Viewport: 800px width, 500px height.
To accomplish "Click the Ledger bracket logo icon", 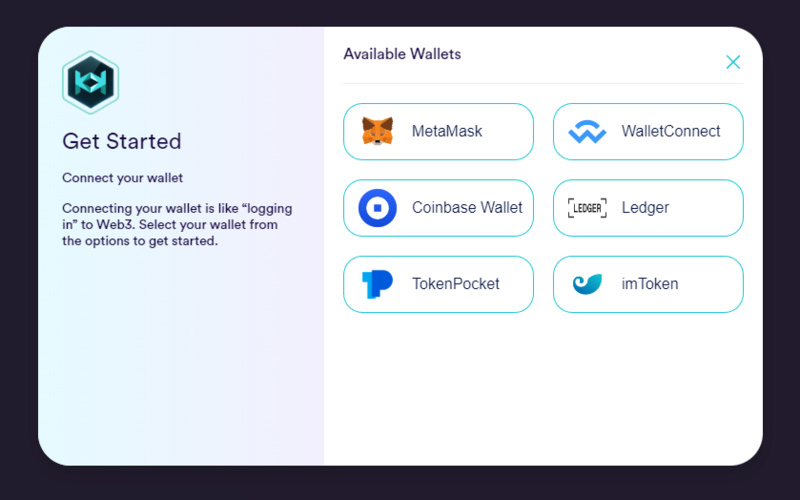I will point(587,208).
